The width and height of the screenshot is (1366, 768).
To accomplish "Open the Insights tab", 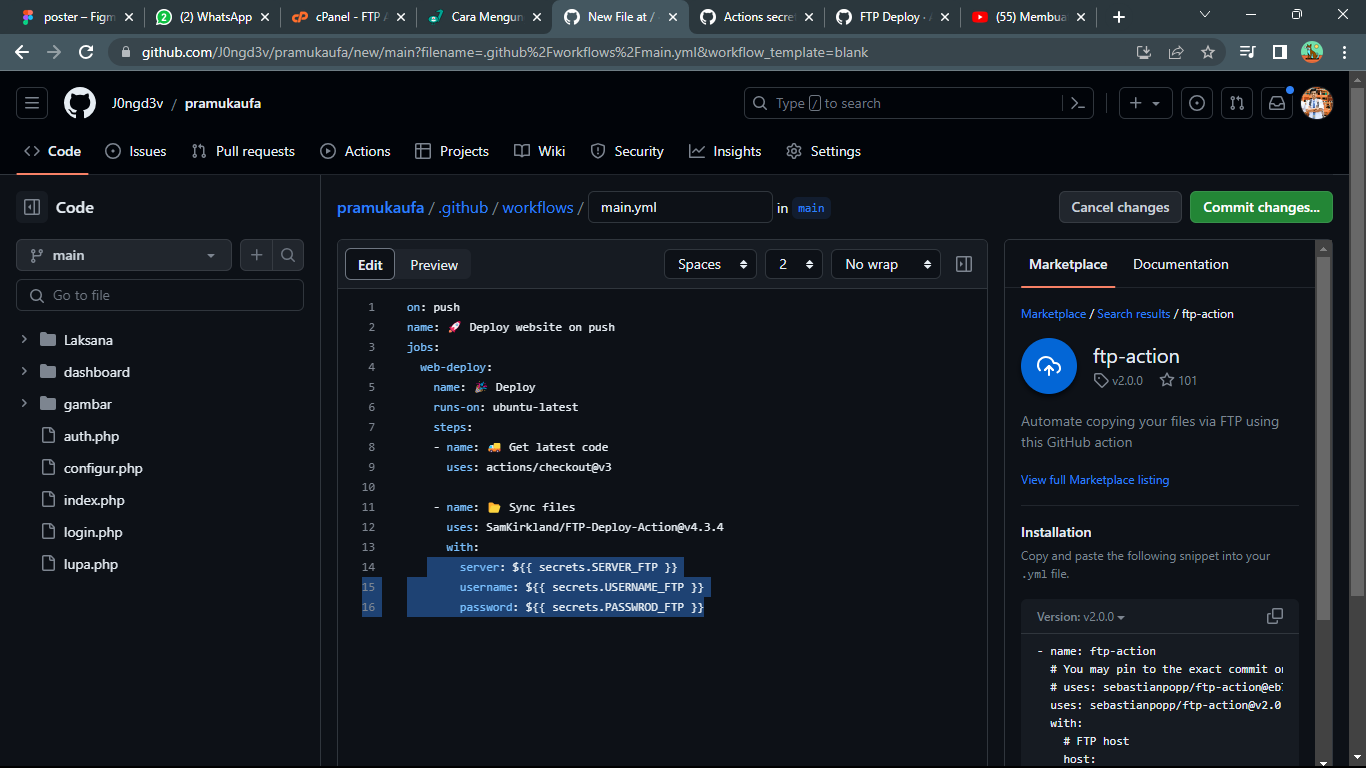I will (x=725, y=151).
